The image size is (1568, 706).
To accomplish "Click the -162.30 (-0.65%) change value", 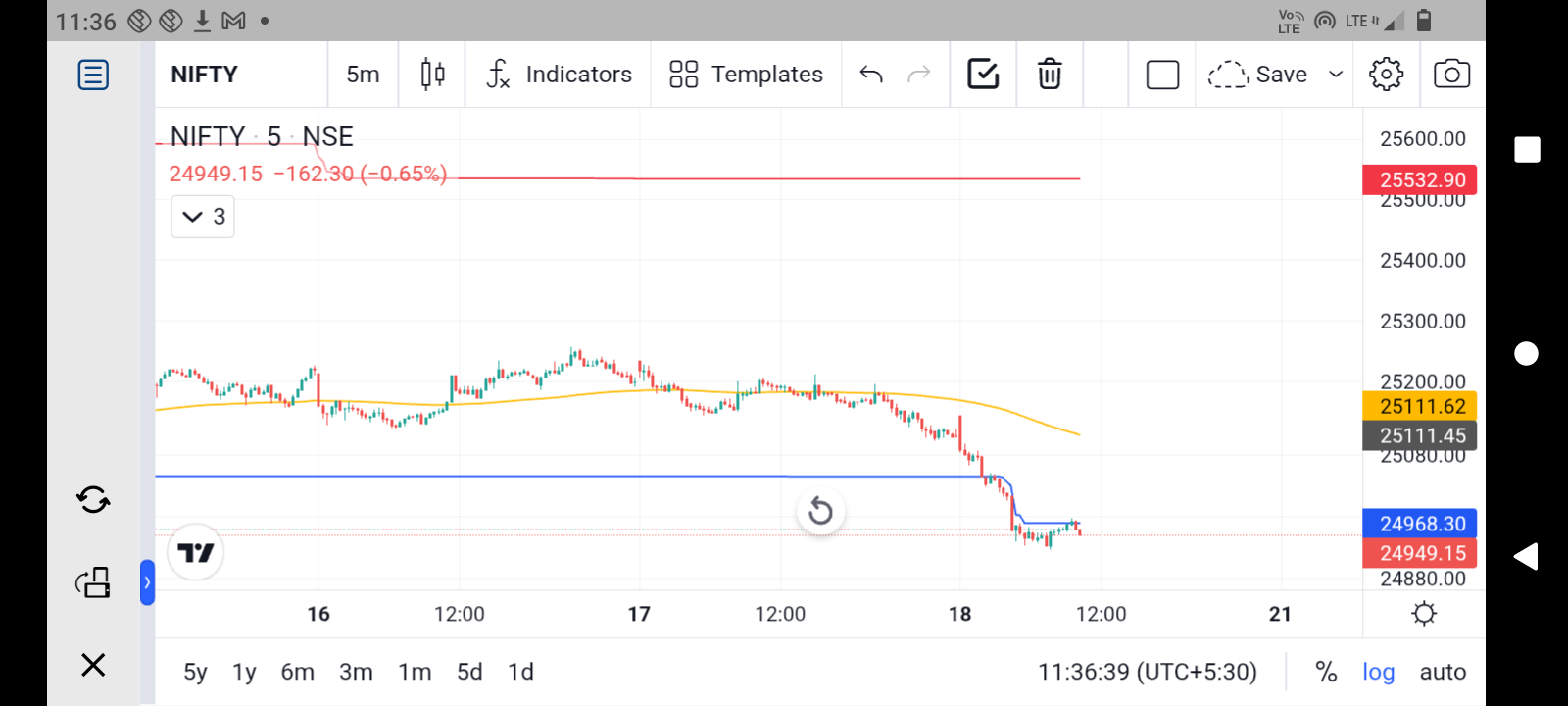I will [360, 174].
